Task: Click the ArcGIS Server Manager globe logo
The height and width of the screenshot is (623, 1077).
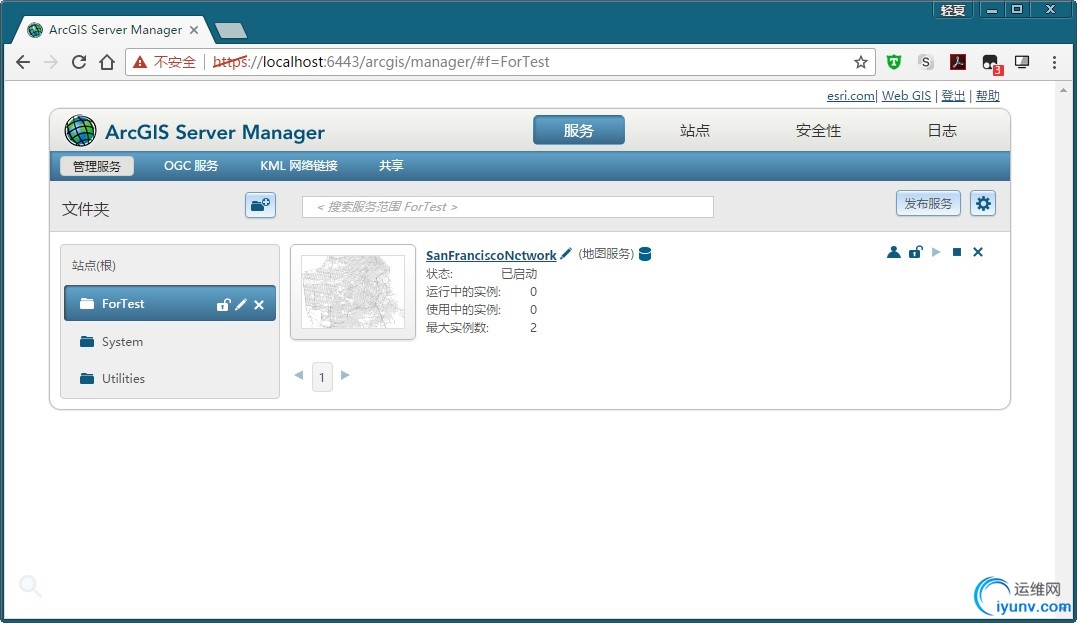Action: 80,131
